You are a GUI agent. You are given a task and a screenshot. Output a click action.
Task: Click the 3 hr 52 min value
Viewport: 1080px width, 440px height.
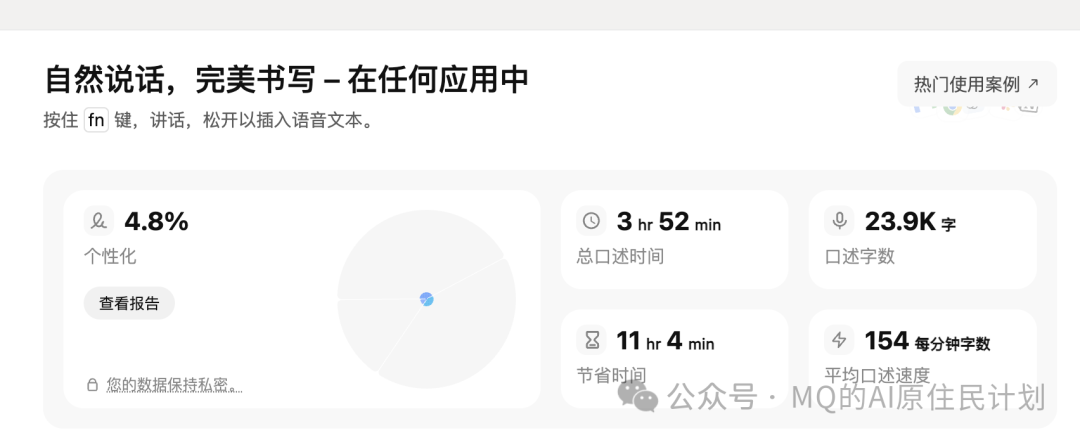668,222
